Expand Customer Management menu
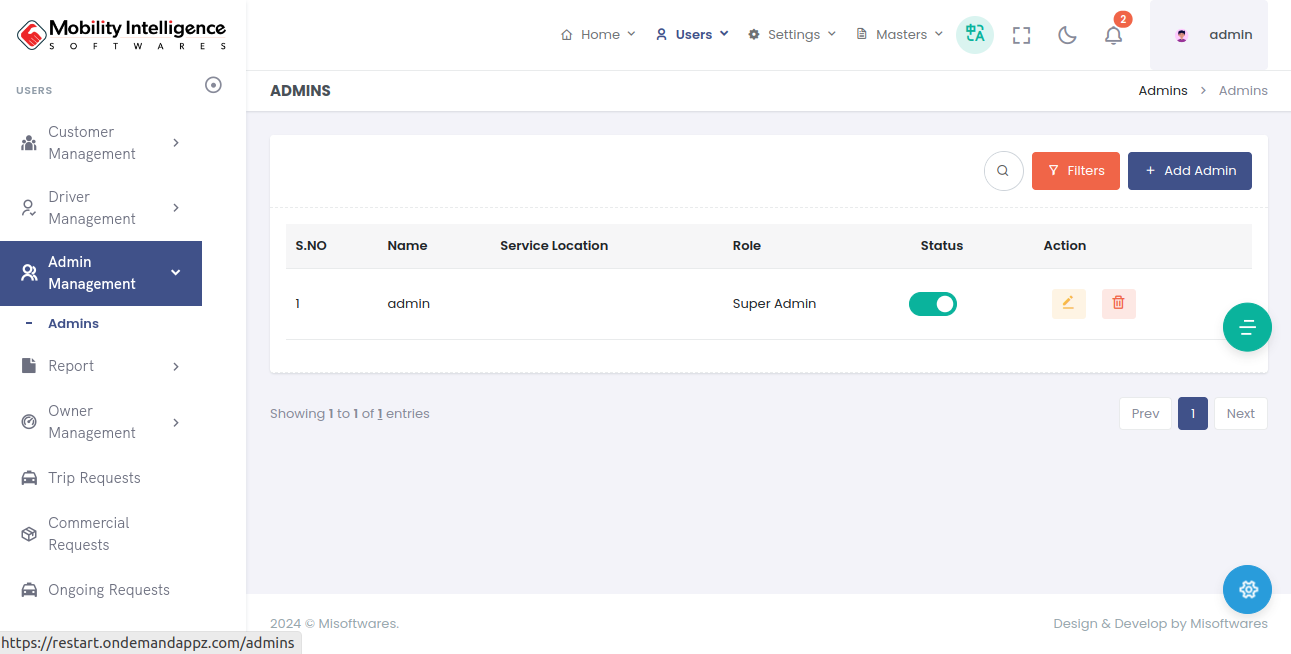The image size is (1291, 654). [x=100, y=143]
